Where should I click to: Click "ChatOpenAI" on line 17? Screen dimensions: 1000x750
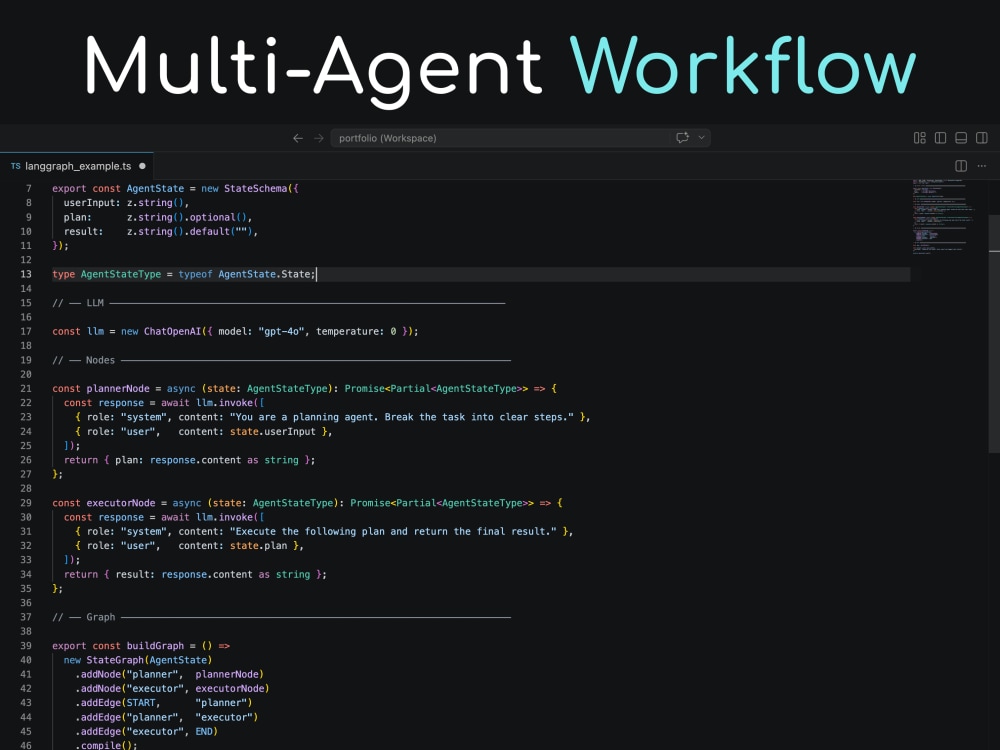[x=172, y=331]
